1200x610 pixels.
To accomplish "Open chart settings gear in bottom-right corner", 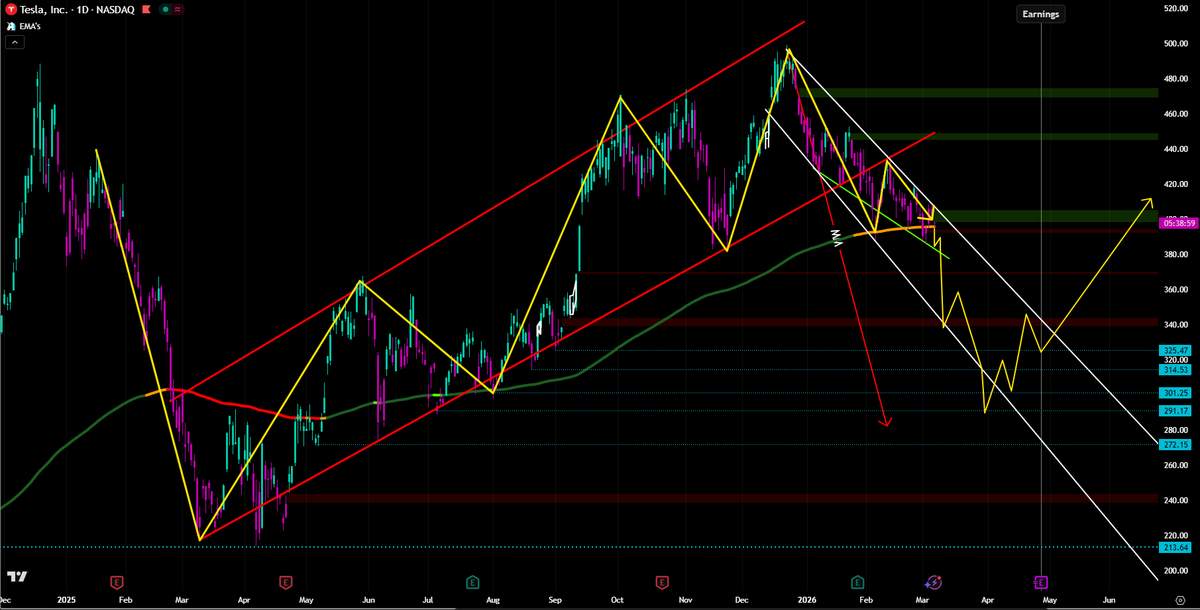I will (1180, 598).
